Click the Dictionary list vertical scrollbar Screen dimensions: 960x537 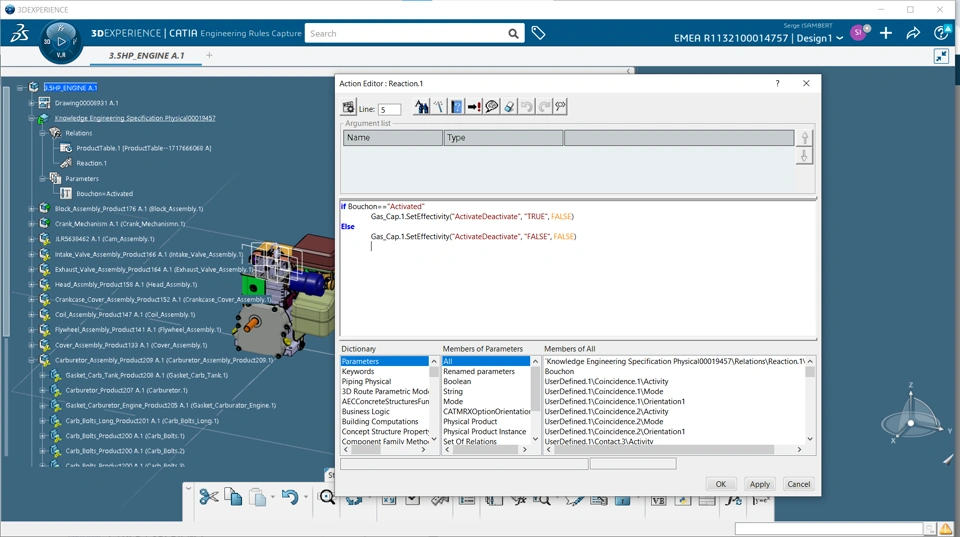click(x=434, y=400)
